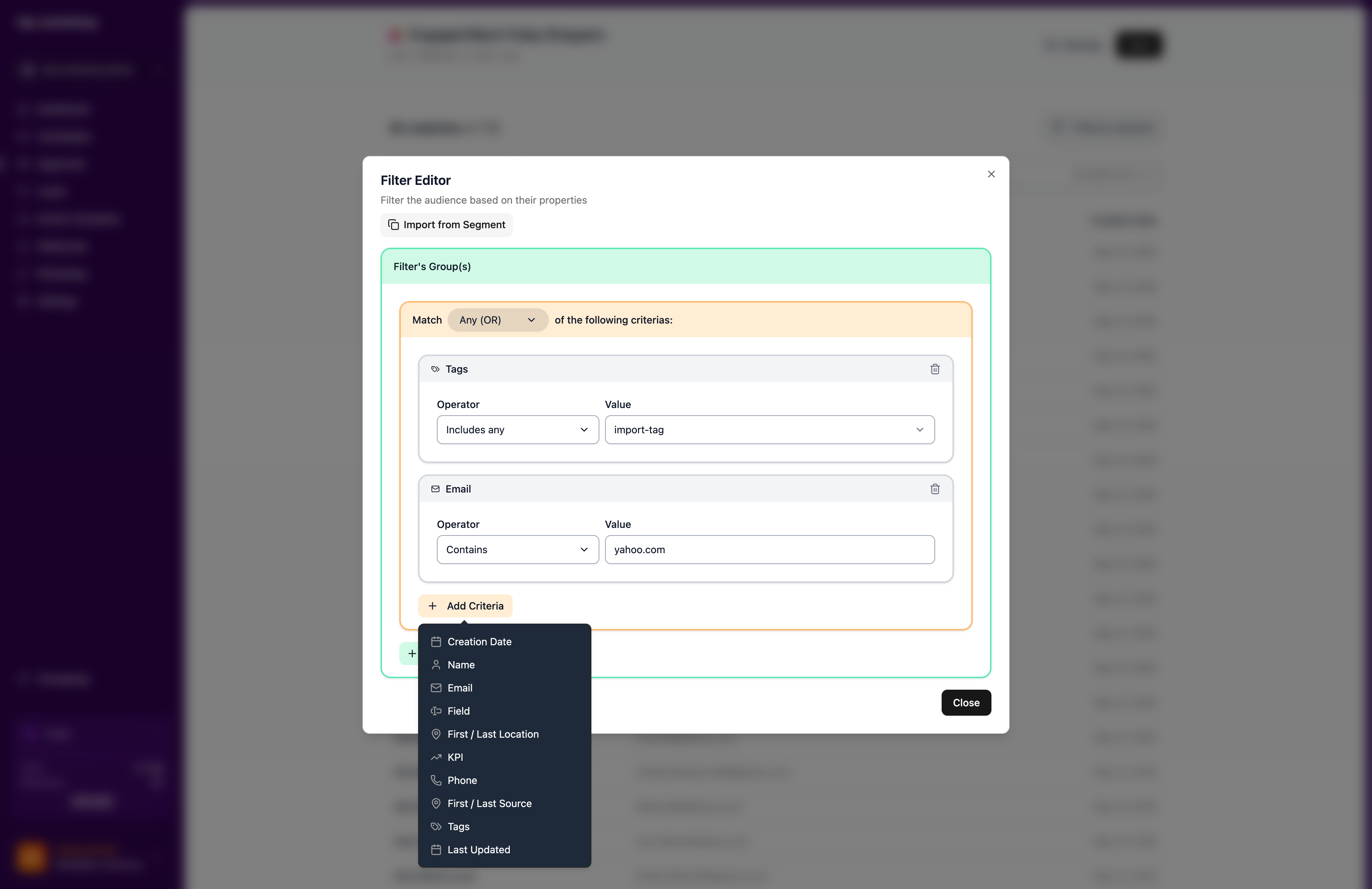This screenshot has width=1372, height=889.
Task: Open the Contains operator dropdown
Action: tap(517, 550)
